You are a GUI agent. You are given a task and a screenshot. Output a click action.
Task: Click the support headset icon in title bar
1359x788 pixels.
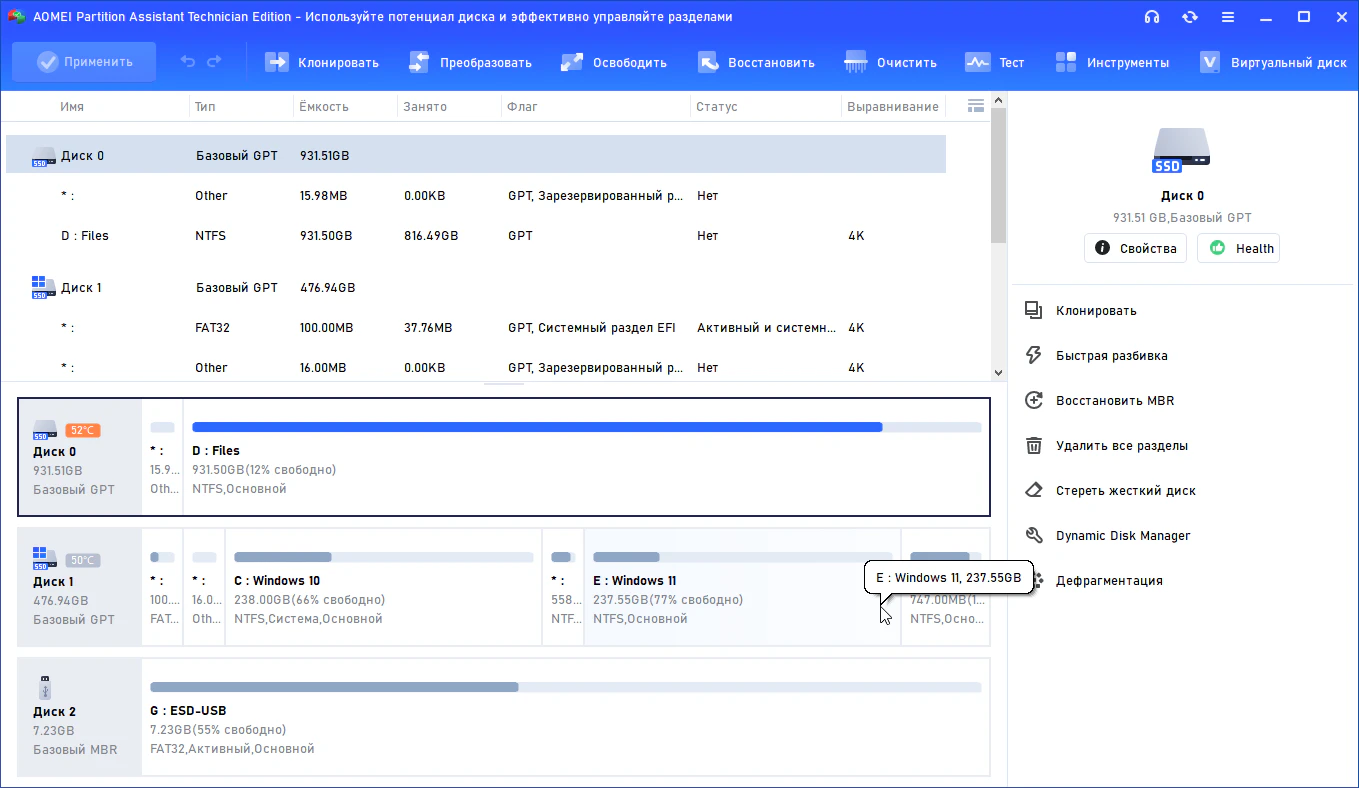1152,17
